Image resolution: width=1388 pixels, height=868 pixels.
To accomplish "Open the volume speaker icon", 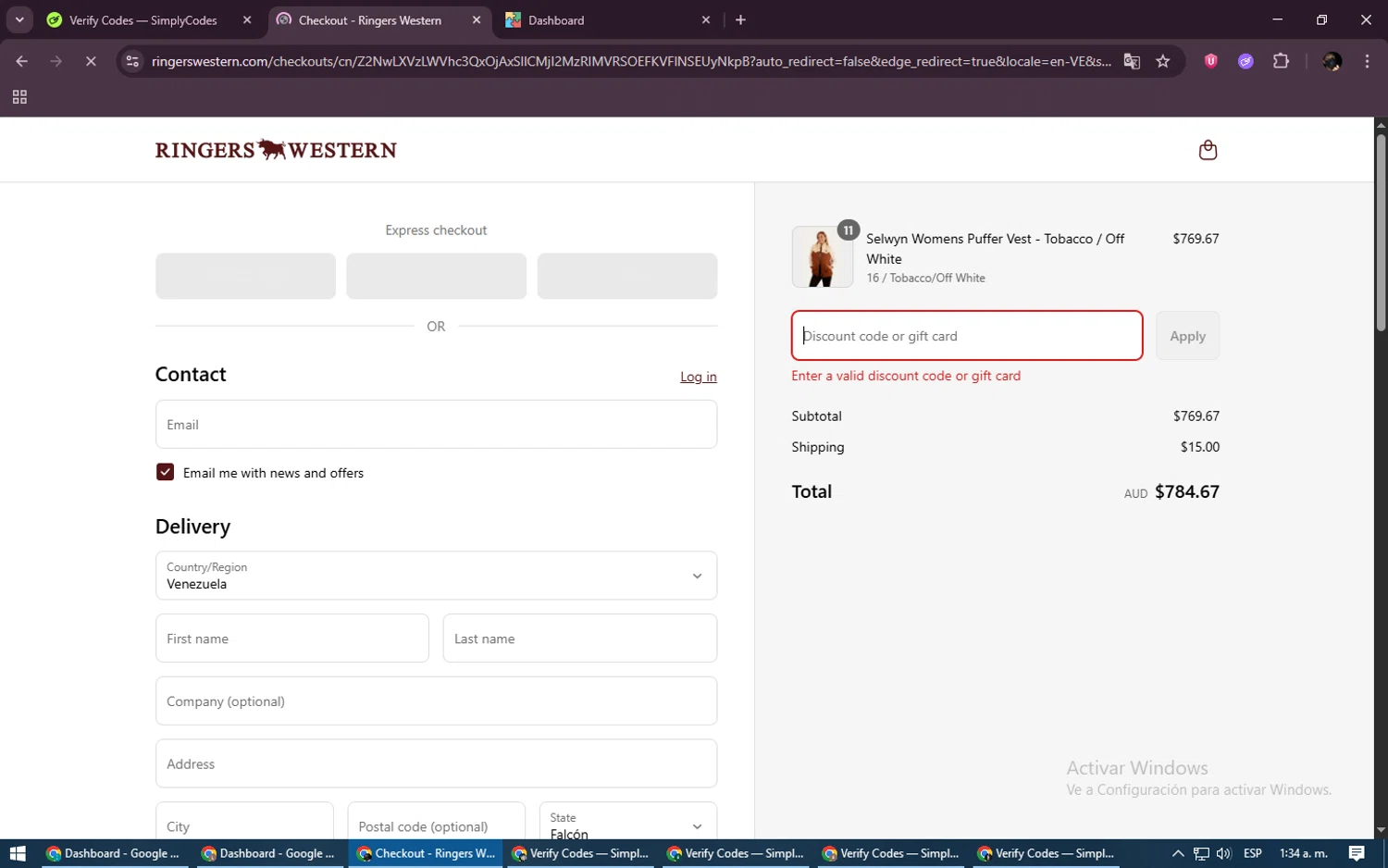I will pyautogui.click(x=1224, y=853).
